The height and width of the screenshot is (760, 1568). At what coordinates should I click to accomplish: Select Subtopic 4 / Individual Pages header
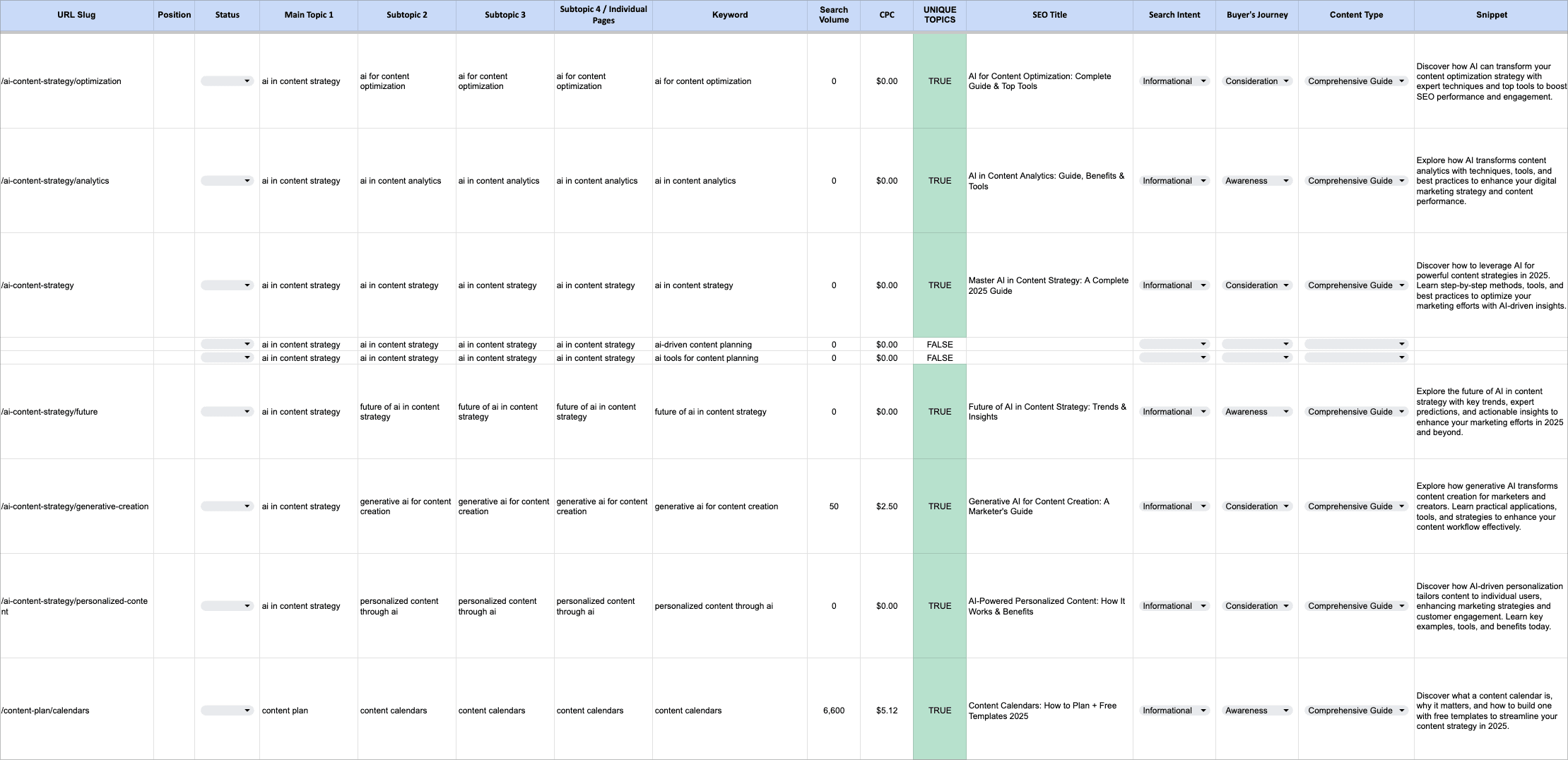coord(603,15)
